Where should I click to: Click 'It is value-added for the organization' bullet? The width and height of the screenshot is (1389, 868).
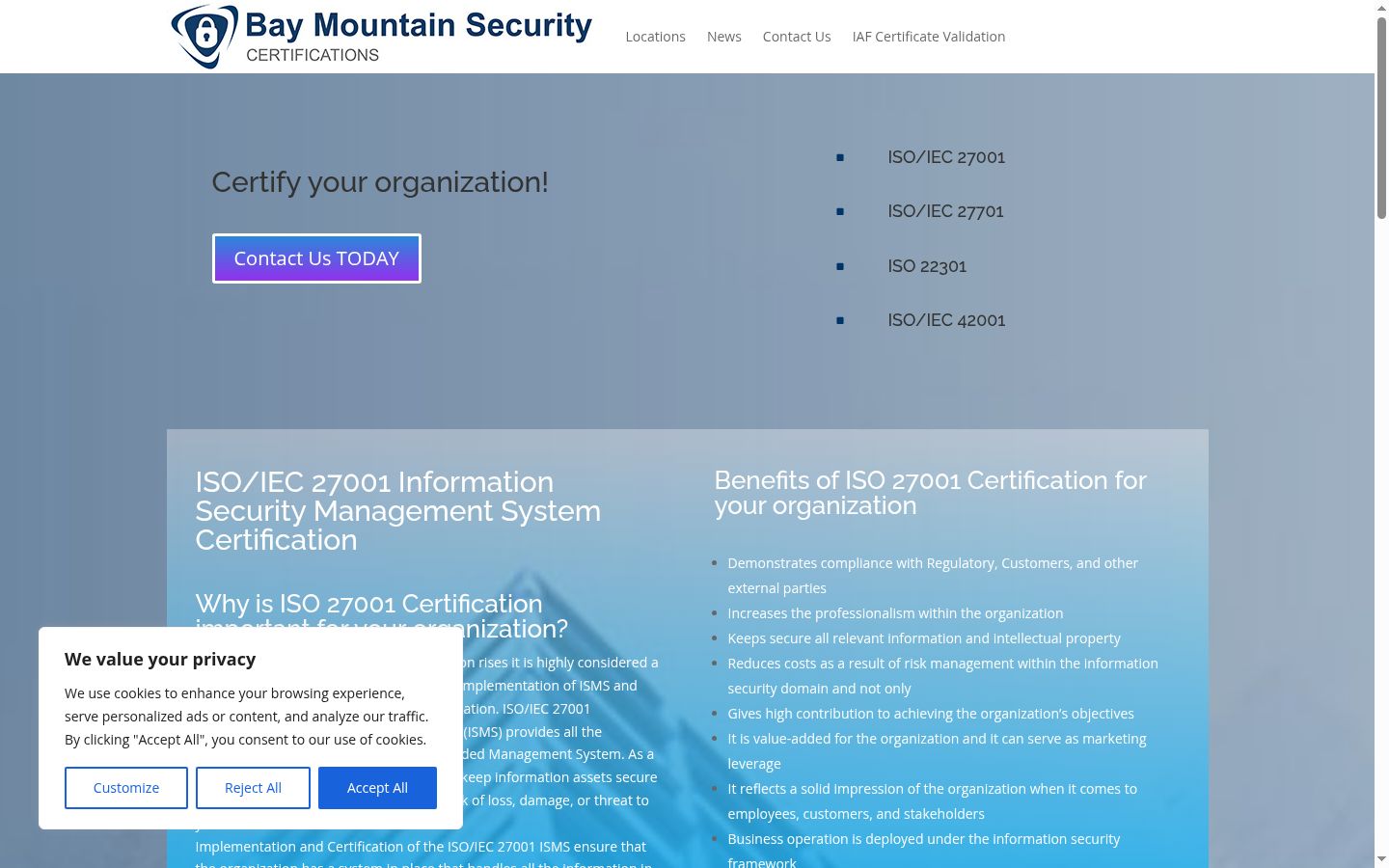click(937, 751)
